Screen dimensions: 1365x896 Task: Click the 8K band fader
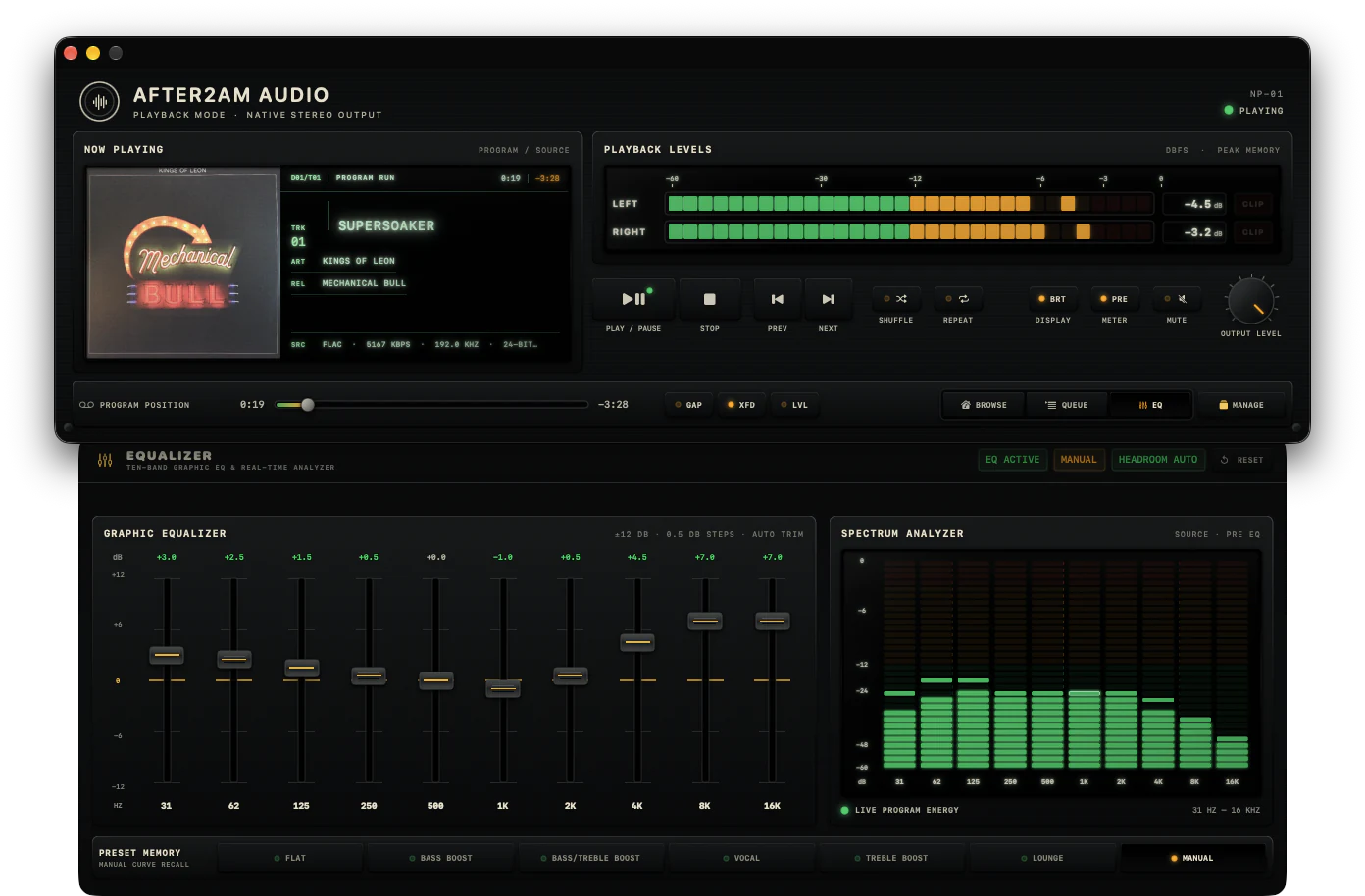point(705,621)
